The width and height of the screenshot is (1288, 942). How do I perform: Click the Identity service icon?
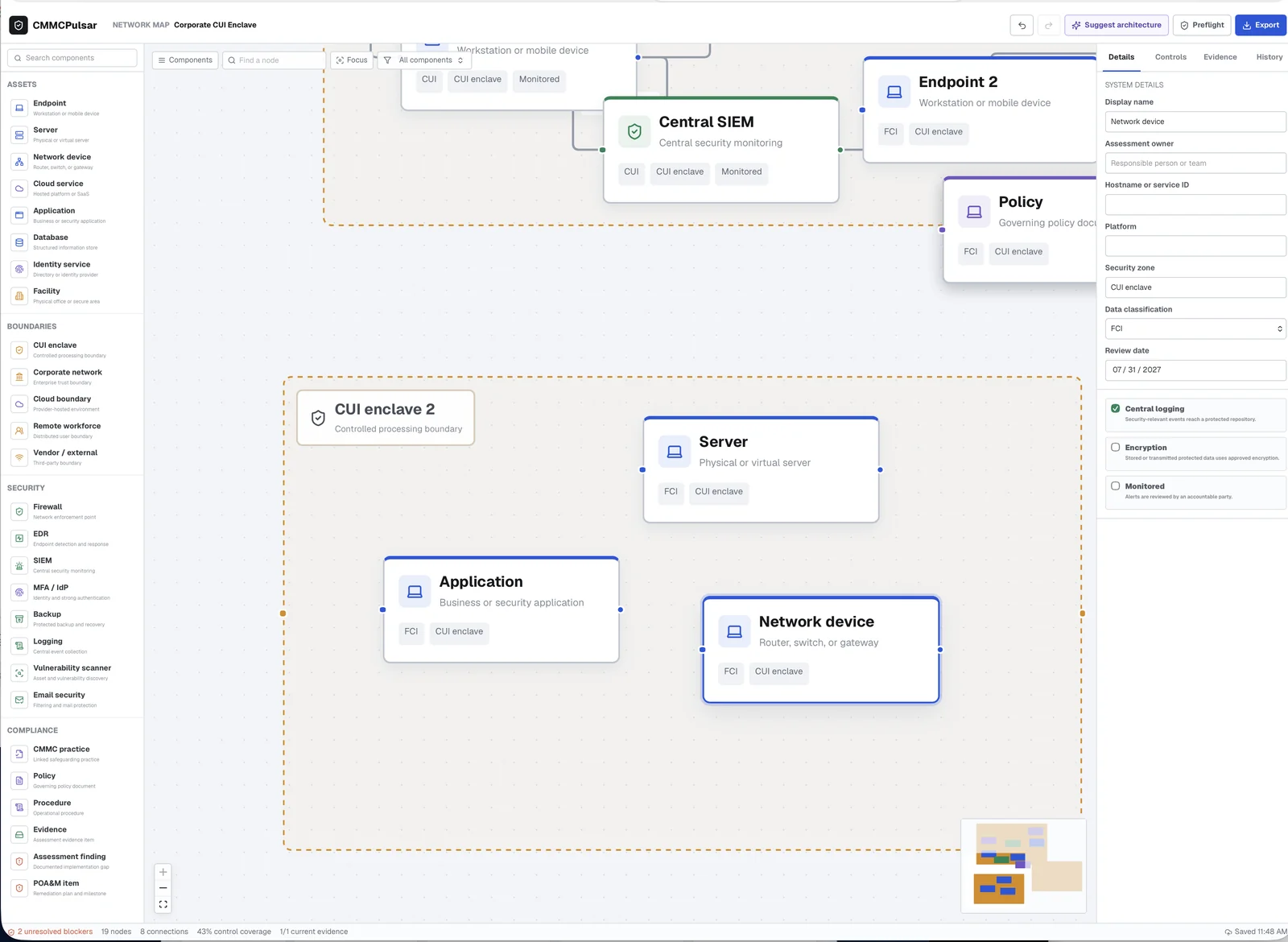tap(19, 269)
